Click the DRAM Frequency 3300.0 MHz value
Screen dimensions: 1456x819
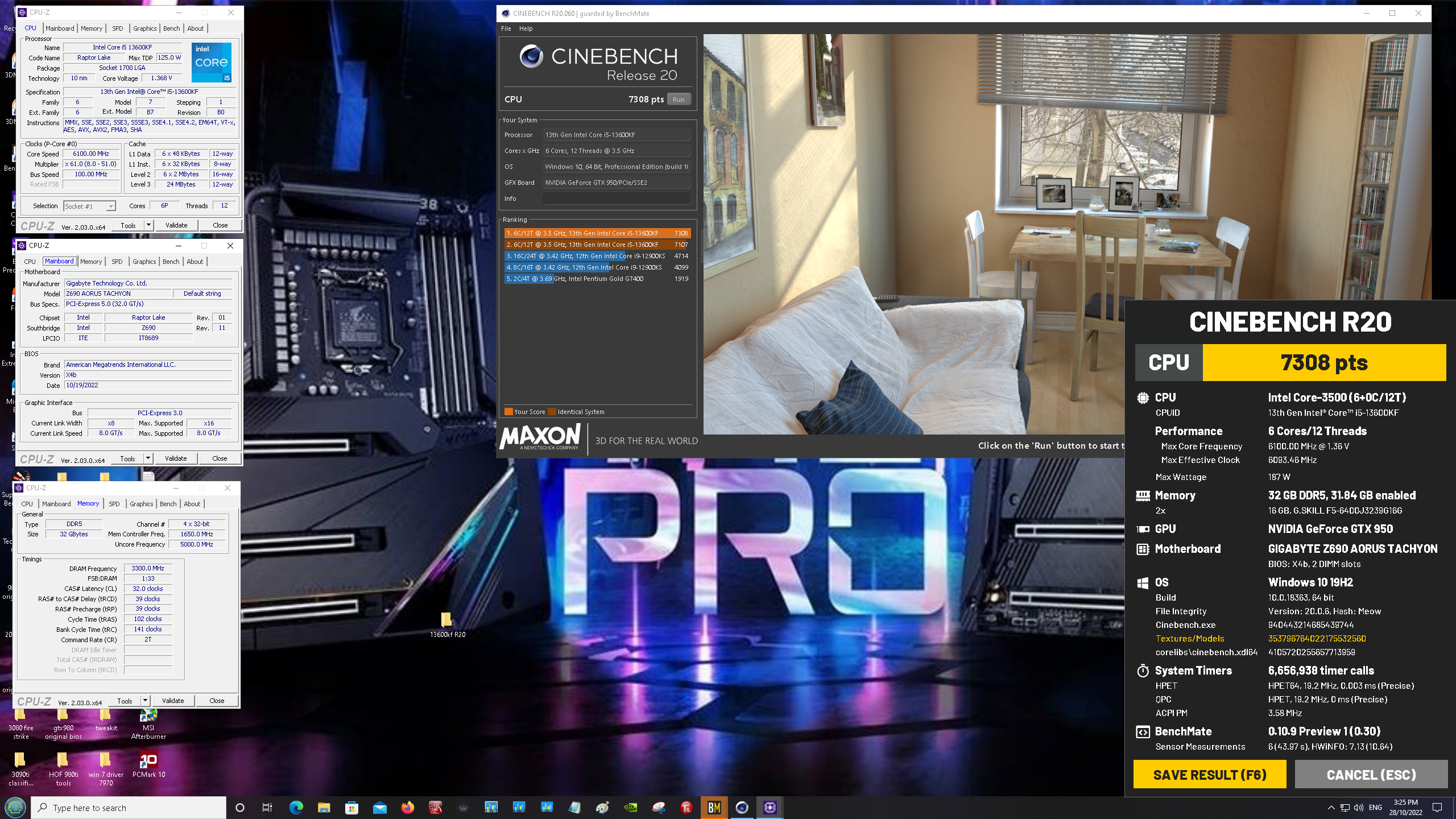click(148, 568)
